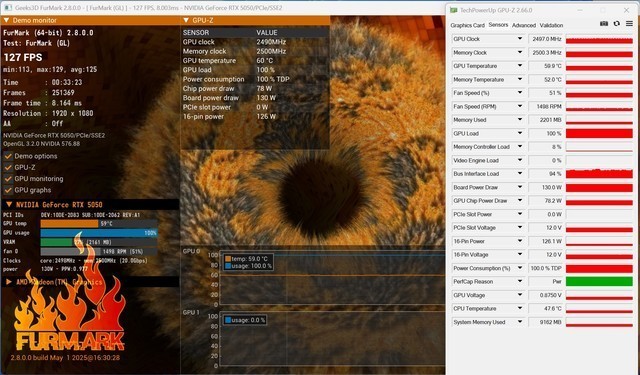
Task: Collapse the NVIDIA GeForce RTX 5050 section
Action: point(9,204)
